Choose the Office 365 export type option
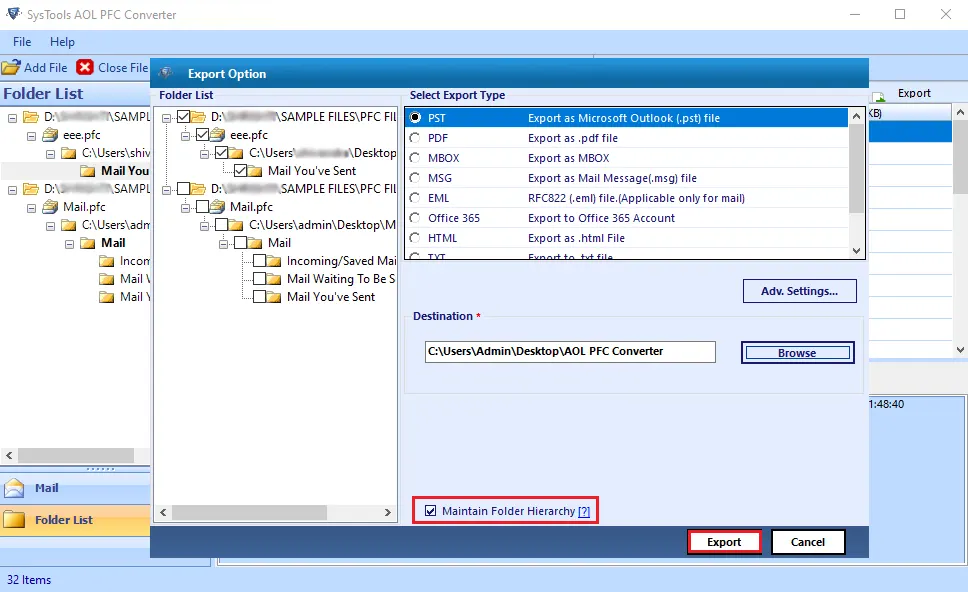This screenshot has height=592, width=968. point(415,217)
